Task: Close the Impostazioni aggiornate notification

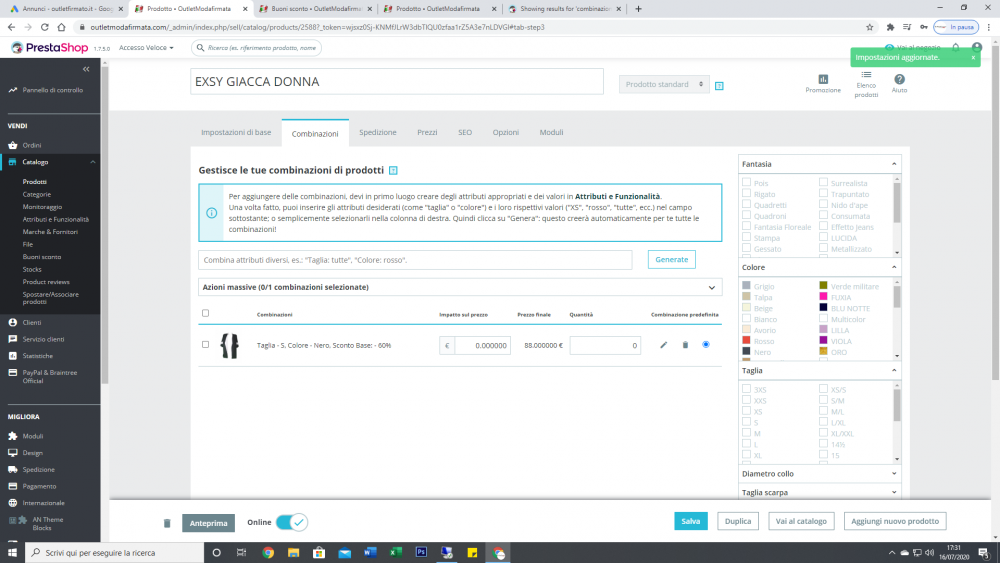Action: pos(973,57)
